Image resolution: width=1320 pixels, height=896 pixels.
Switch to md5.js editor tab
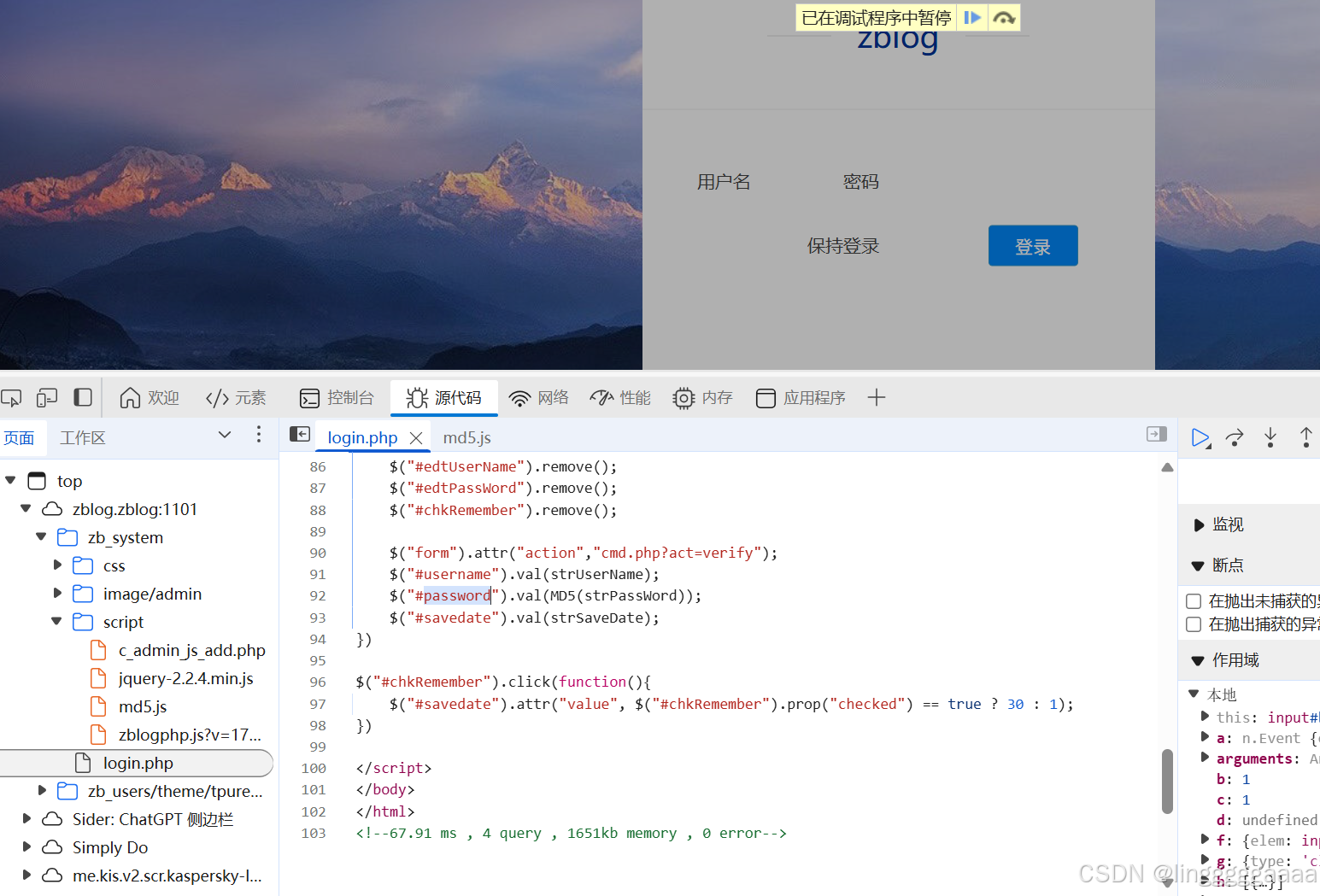pyautogui.click(x=466, y=437)
